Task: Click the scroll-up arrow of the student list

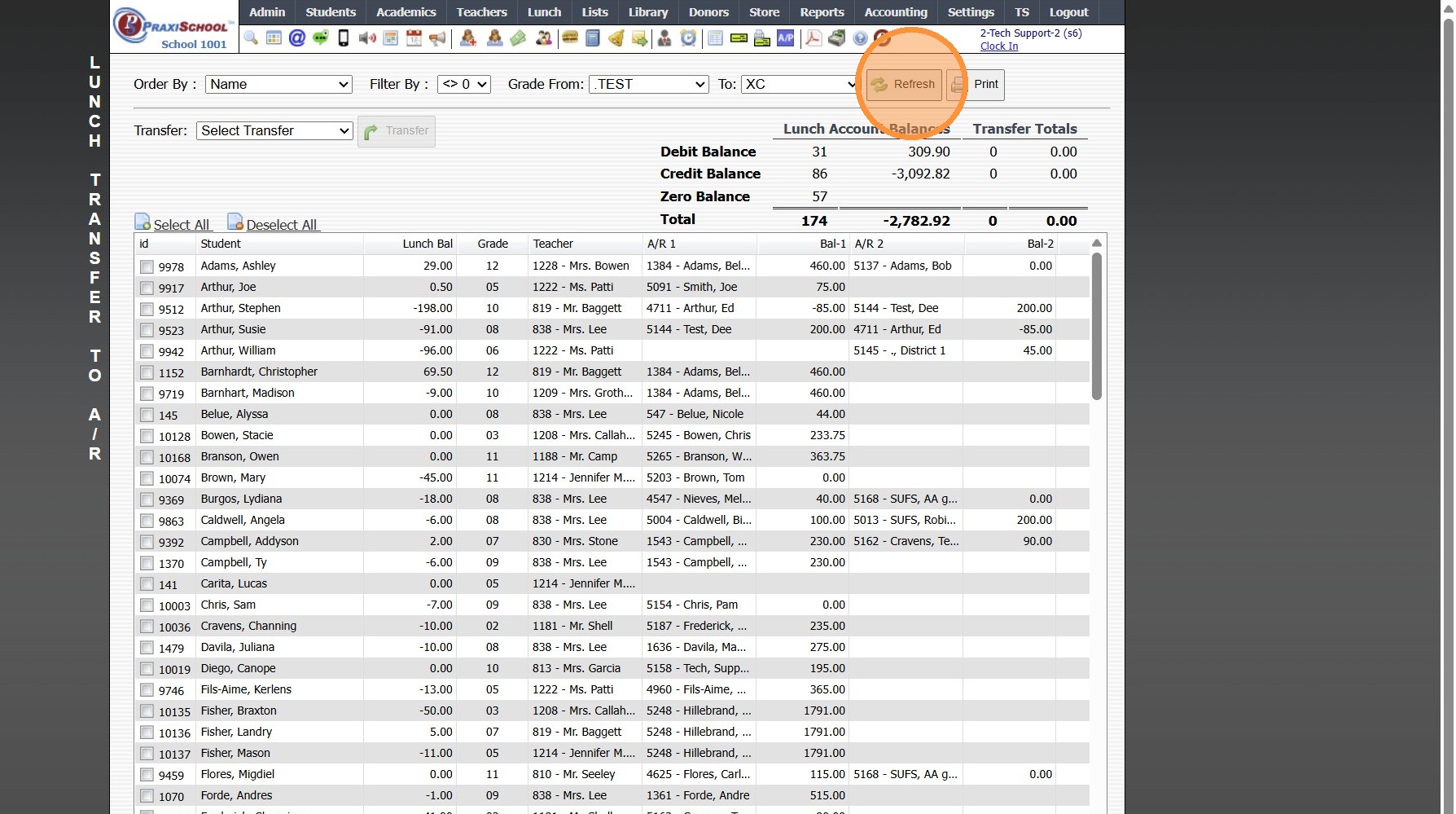Action: pos(1097,243)
